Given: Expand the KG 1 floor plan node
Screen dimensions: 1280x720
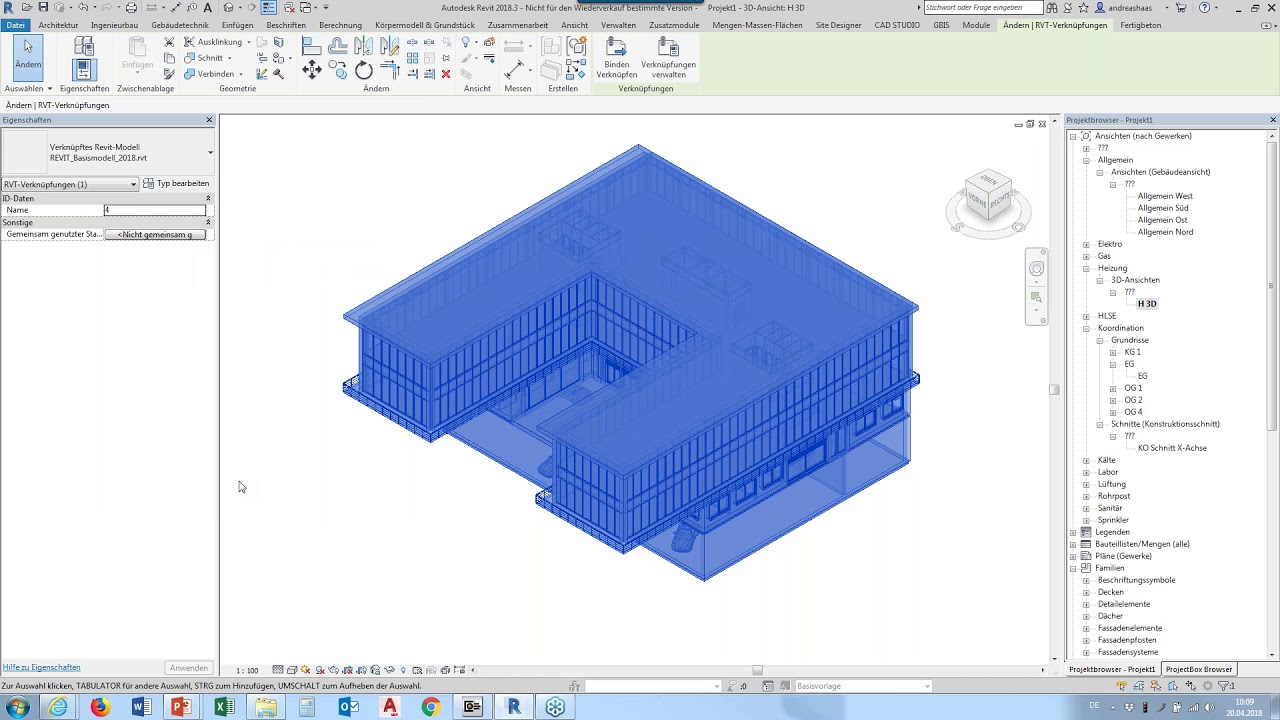Looking at the screenshot, I should [x=1113, y=352].
